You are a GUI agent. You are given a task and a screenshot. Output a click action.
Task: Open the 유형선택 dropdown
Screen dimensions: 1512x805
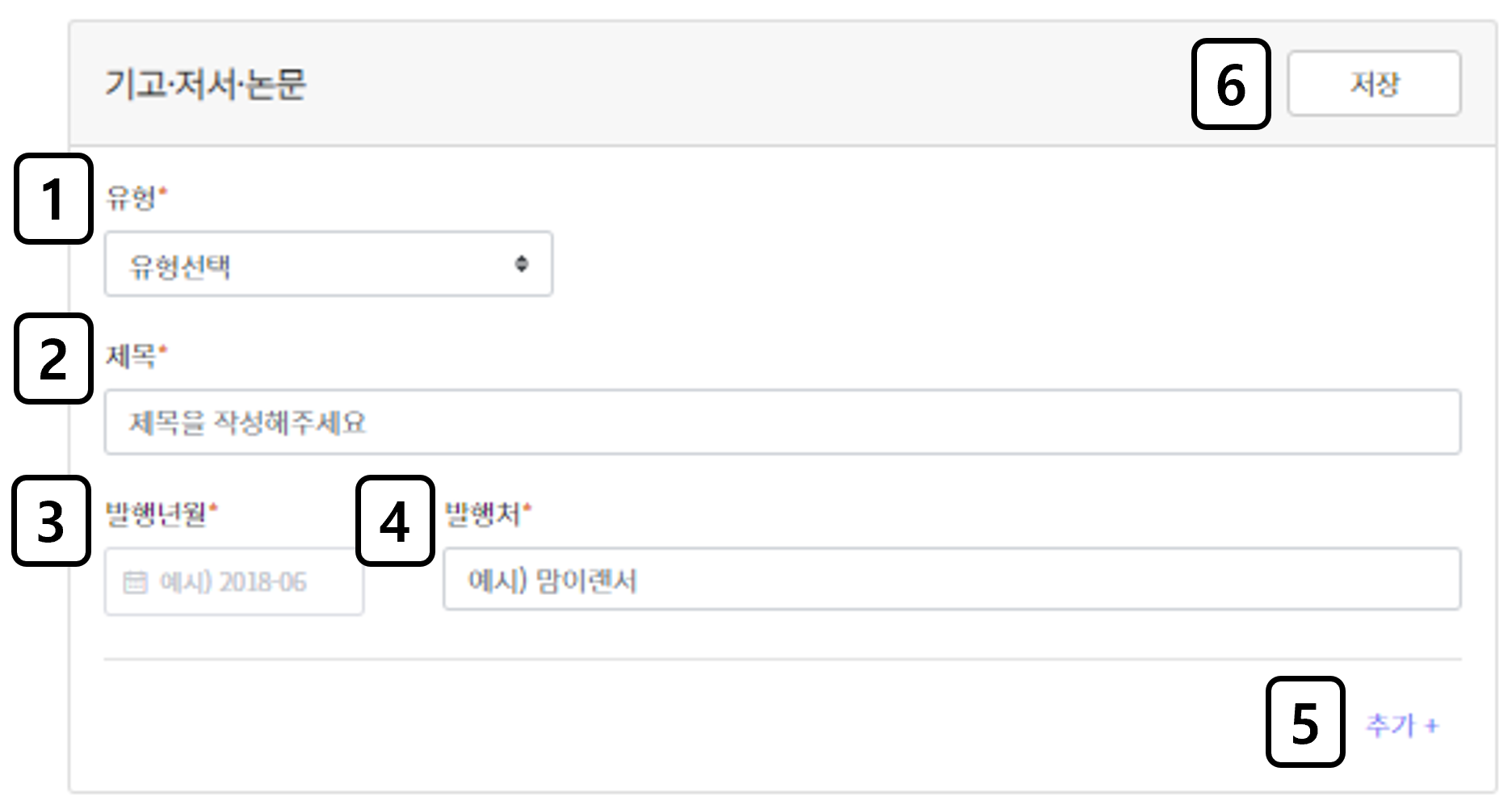point(327,264)
